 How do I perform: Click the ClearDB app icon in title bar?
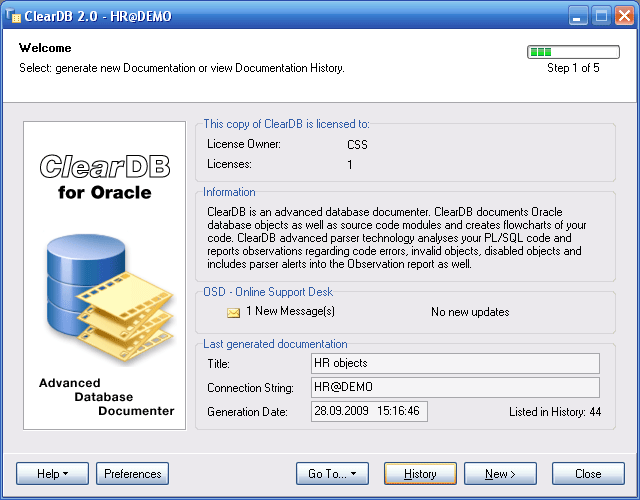13,16
